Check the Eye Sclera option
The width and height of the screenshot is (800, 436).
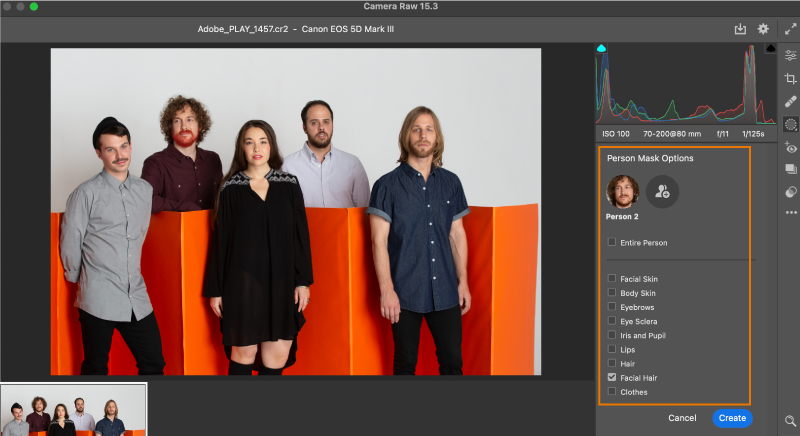[612, 321]
